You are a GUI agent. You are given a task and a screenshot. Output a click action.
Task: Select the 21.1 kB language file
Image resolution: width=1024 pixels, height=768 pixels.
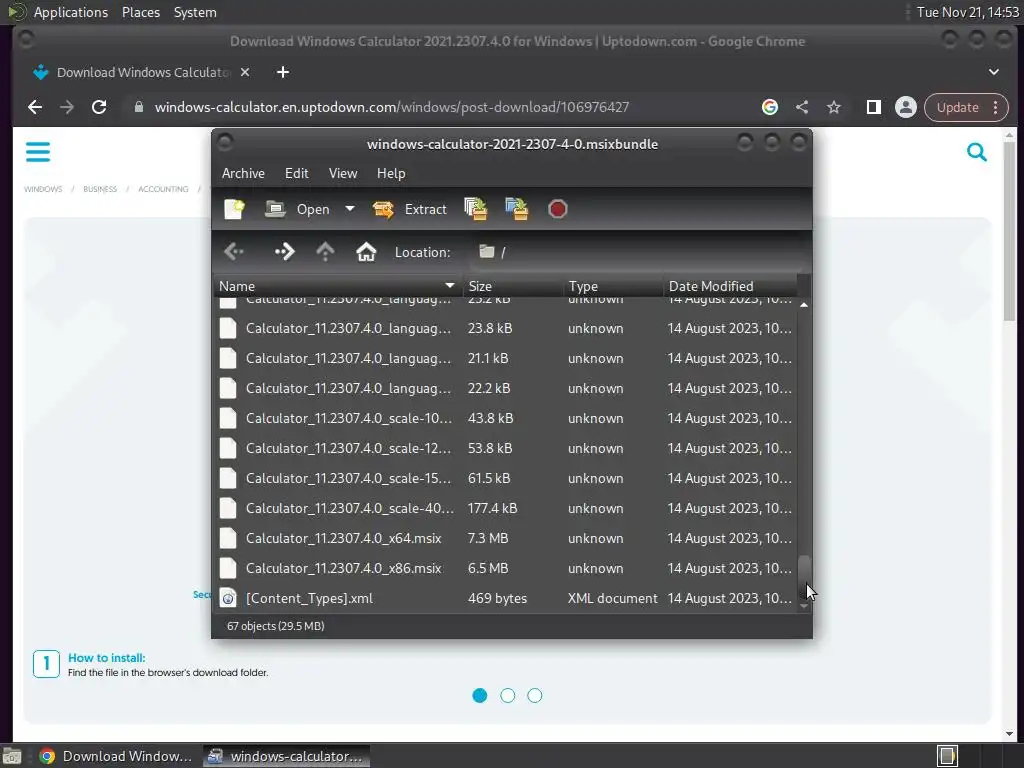point(505,358)
